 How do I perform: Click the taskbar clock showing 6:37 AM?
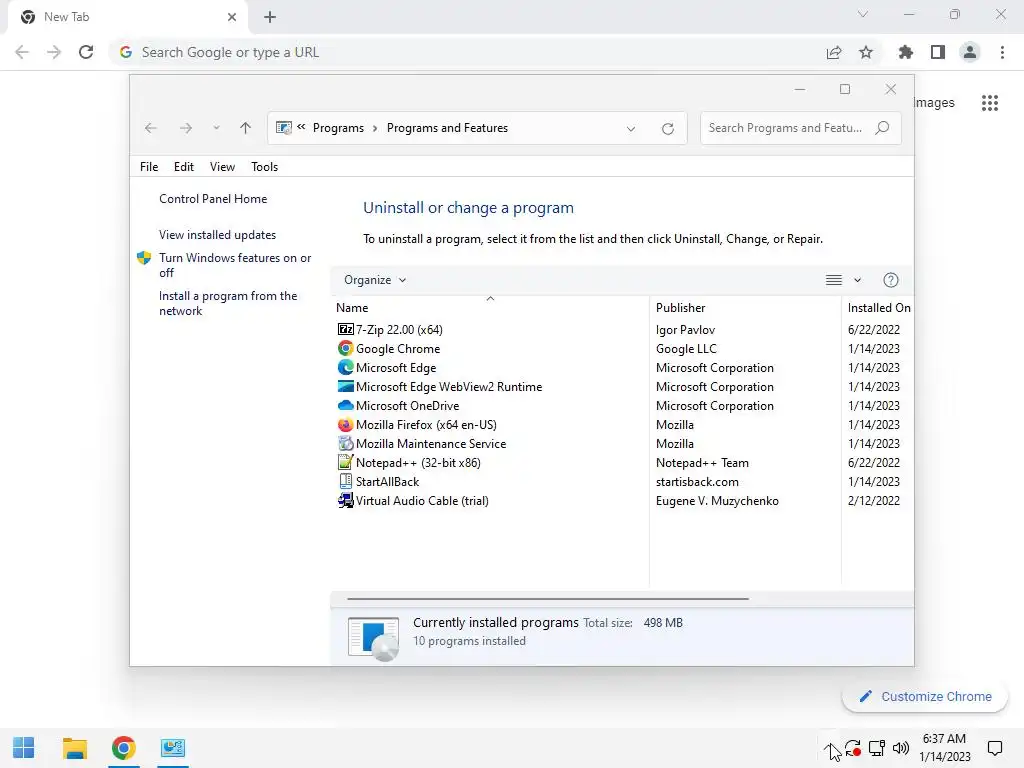[x=945, y=748]
